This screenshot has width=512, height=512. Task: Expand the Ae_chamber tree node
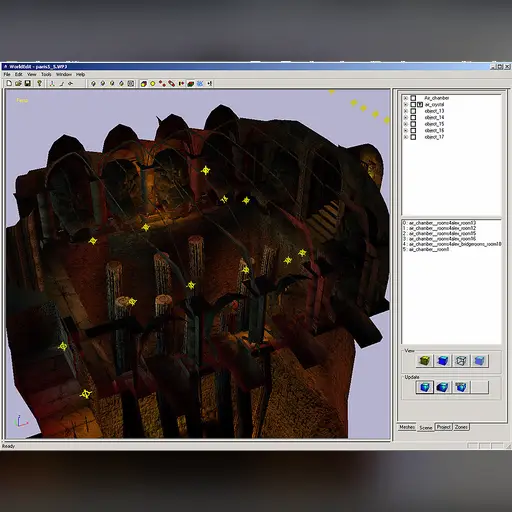[406, 98]
